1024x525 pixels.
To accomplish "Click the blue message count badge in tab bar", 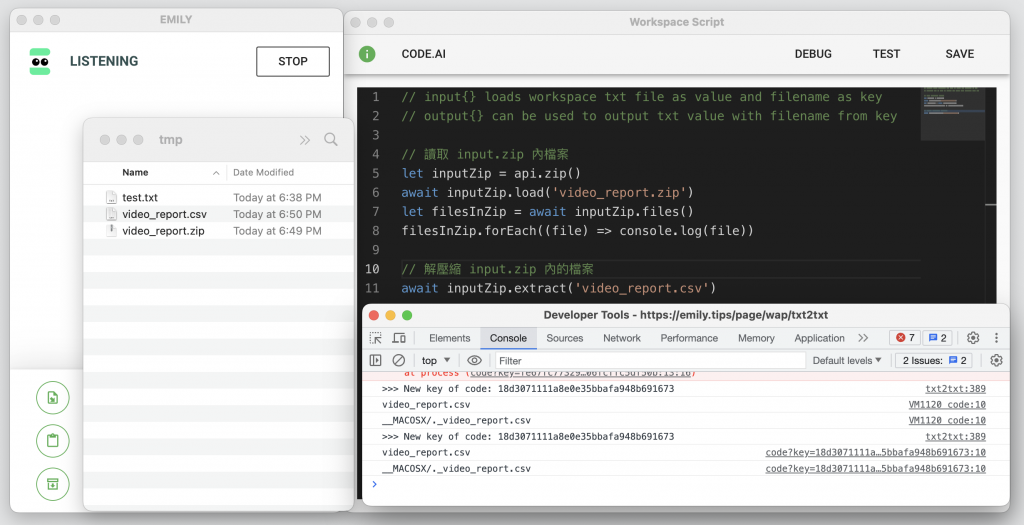I will [938, 338].
